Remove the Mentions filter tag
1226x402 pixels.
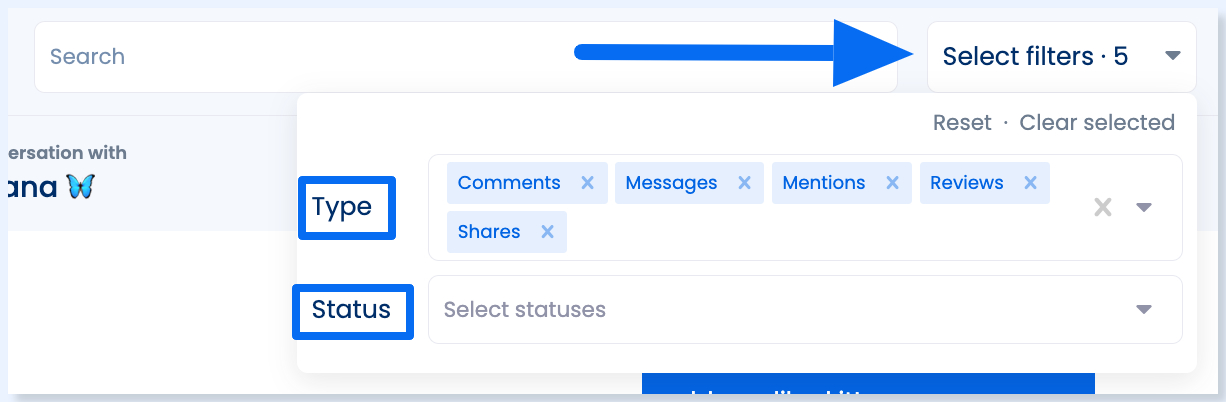pos(892,183)
